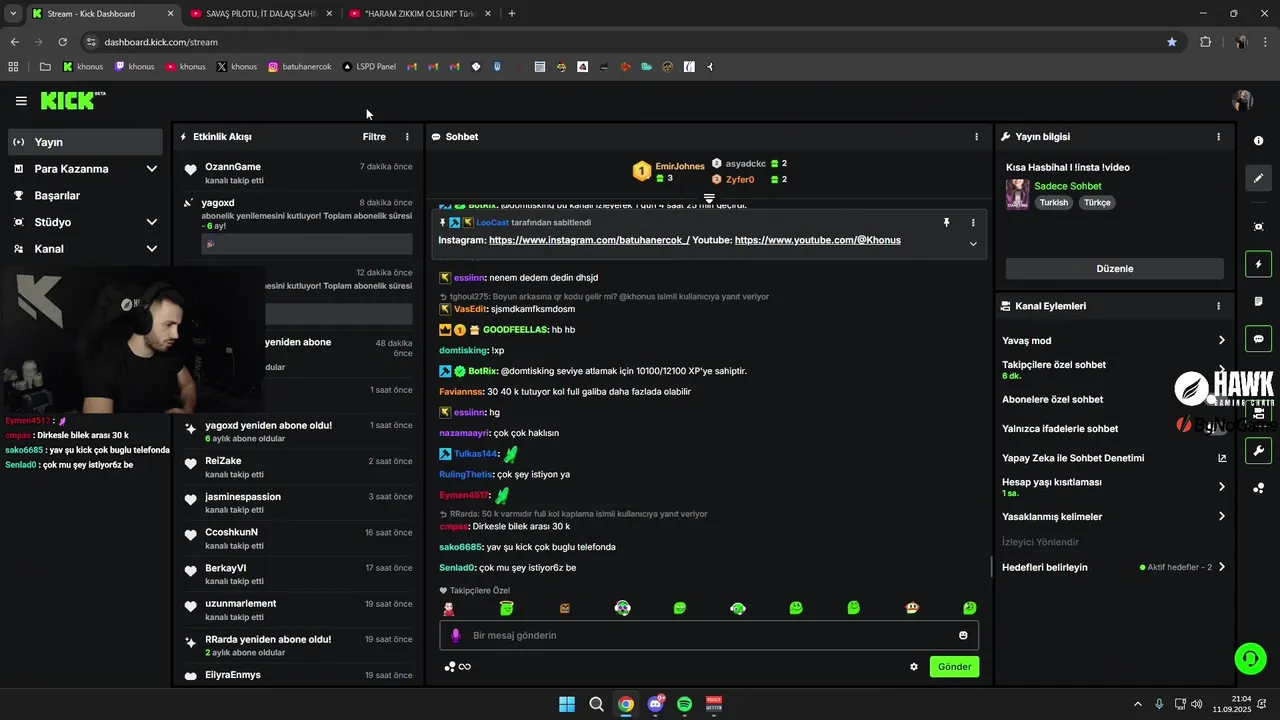Open the pinned Instagram link
Screen dimensions: 1280x720
point(589,240)
